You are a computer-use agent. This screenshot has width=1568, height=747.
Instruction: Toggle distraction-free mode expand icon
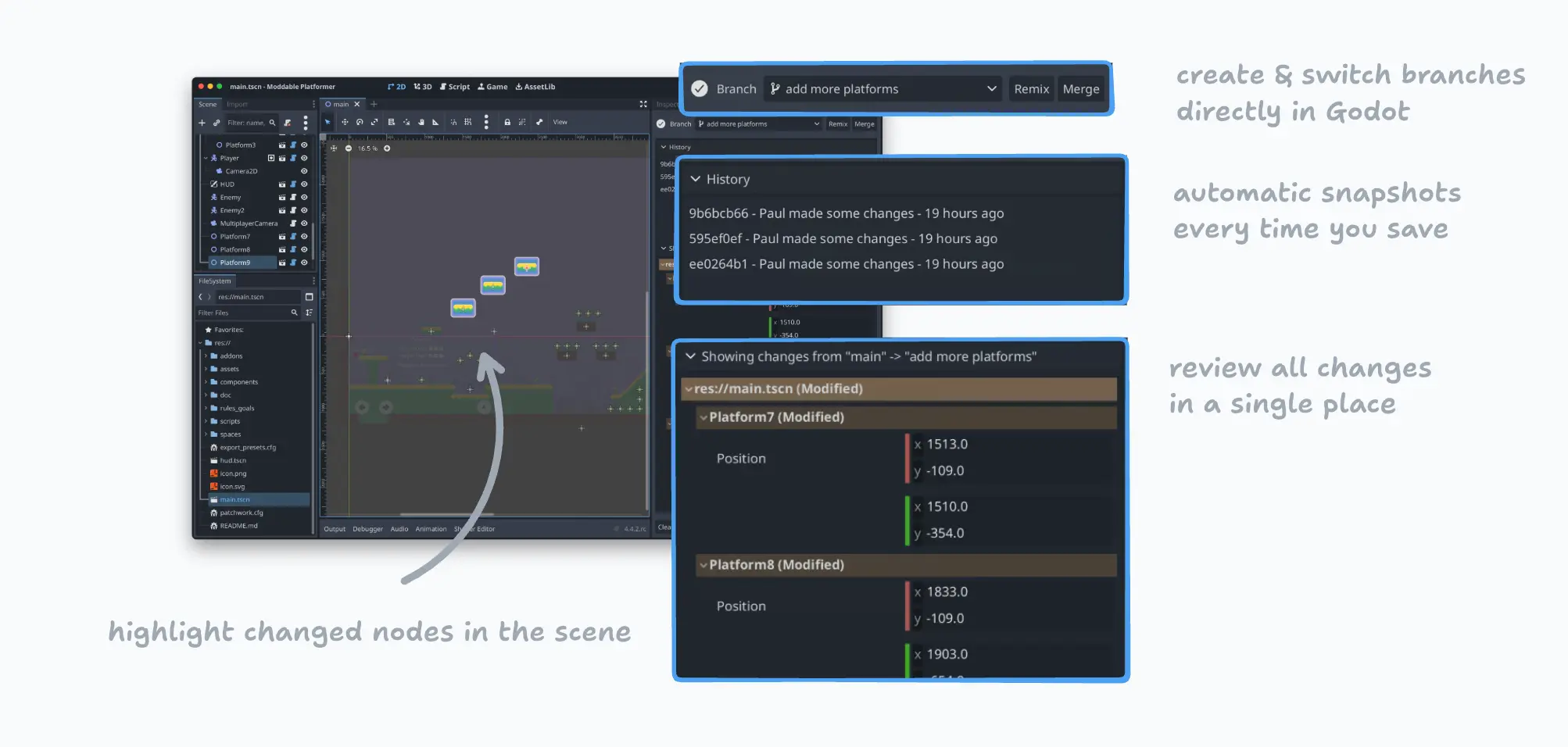tap(643, 104)
